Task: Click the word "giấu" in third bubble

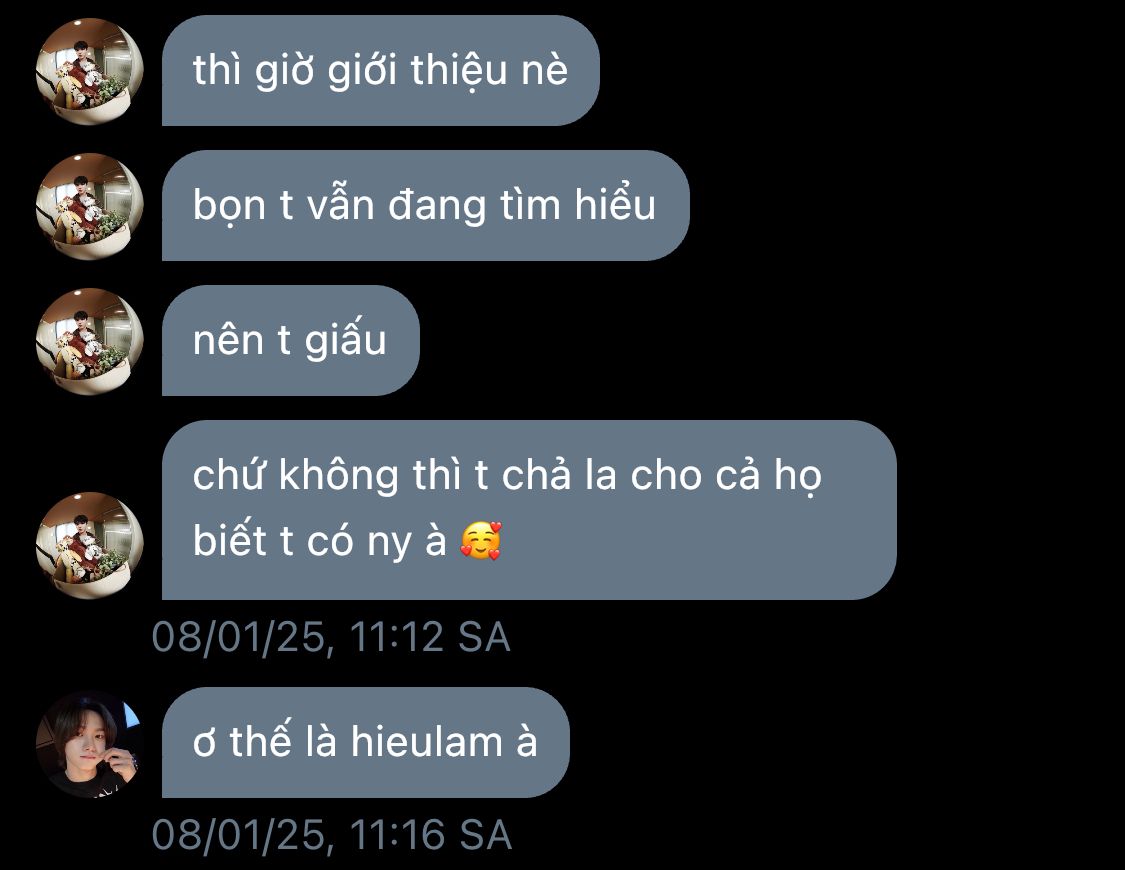Action: pyautogui.click(x=345, y=340)
